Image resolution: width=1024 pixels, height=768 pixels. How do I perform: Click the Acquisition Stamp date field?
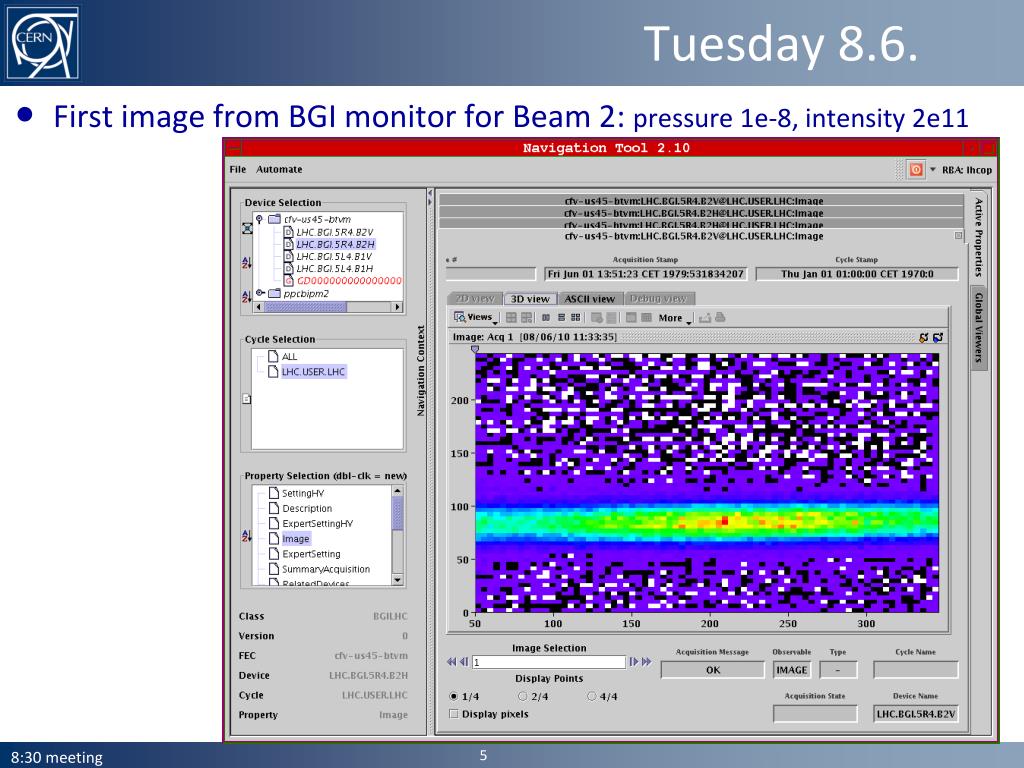tap(645, 274)
